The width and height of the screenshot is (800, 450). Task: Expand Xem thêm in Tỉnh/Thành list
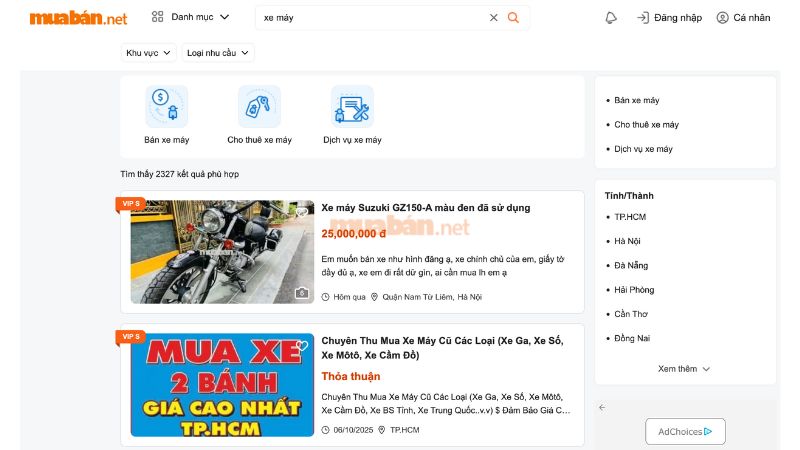coord(684,368)
